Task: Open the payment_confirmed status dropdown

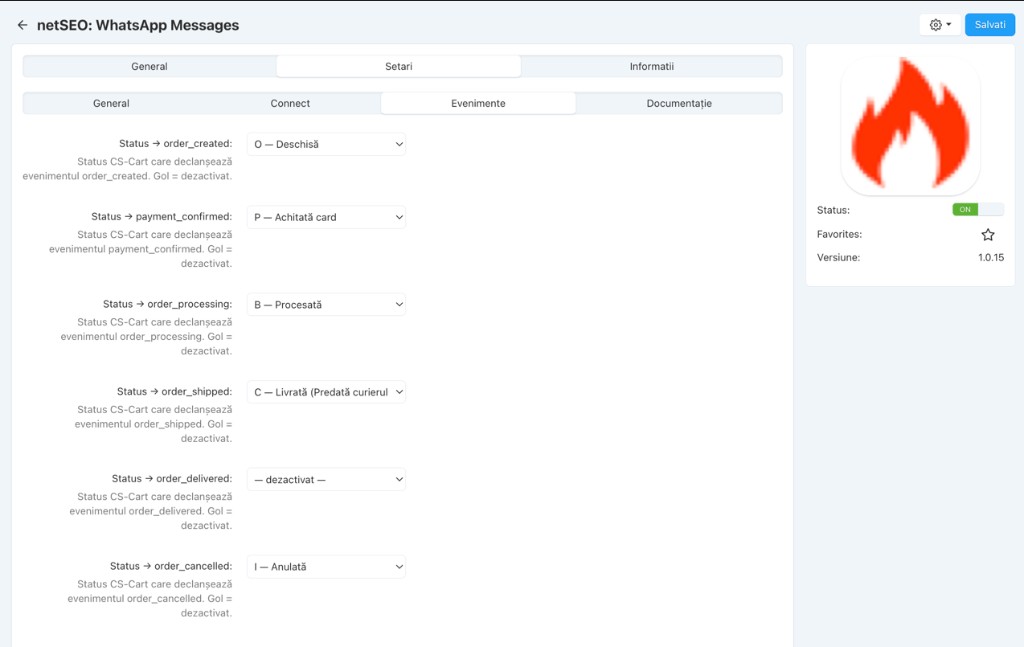Action: click(326, 217)
